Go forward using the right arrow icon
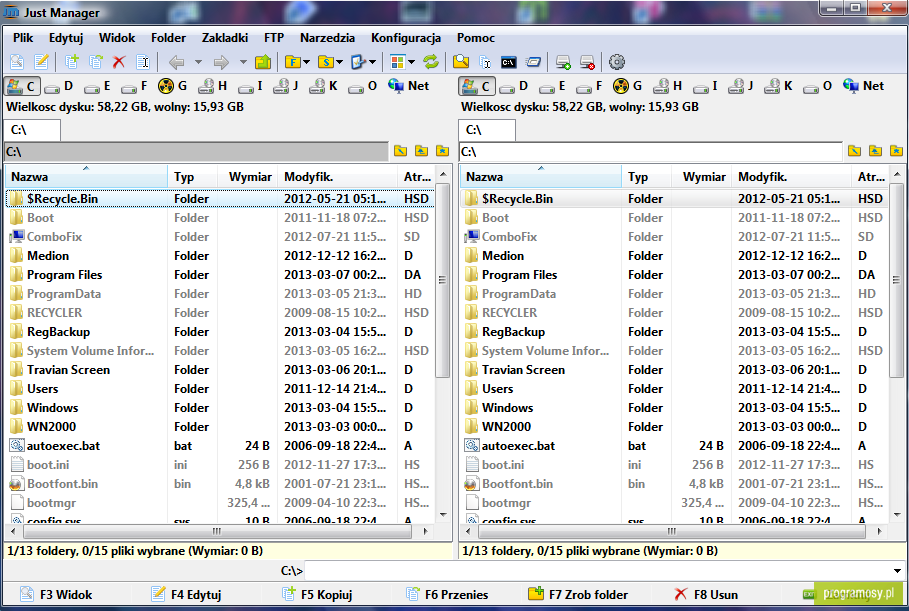Viewport: 909px width, 611px height. click(x=221, y=62)
